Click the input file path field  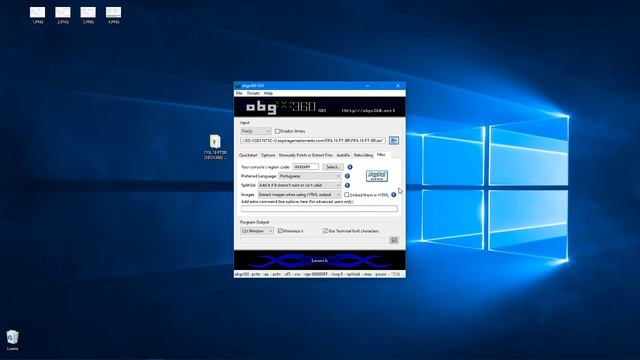[313, 140]
